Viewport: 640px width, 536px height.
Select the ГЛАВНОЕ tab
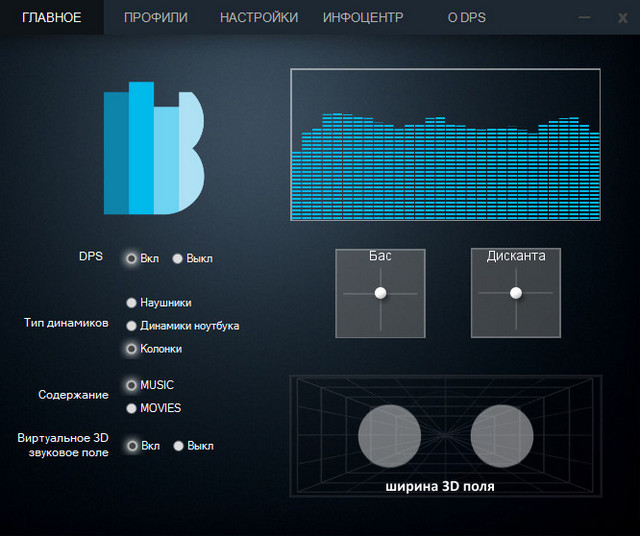(x=51, y=18)
